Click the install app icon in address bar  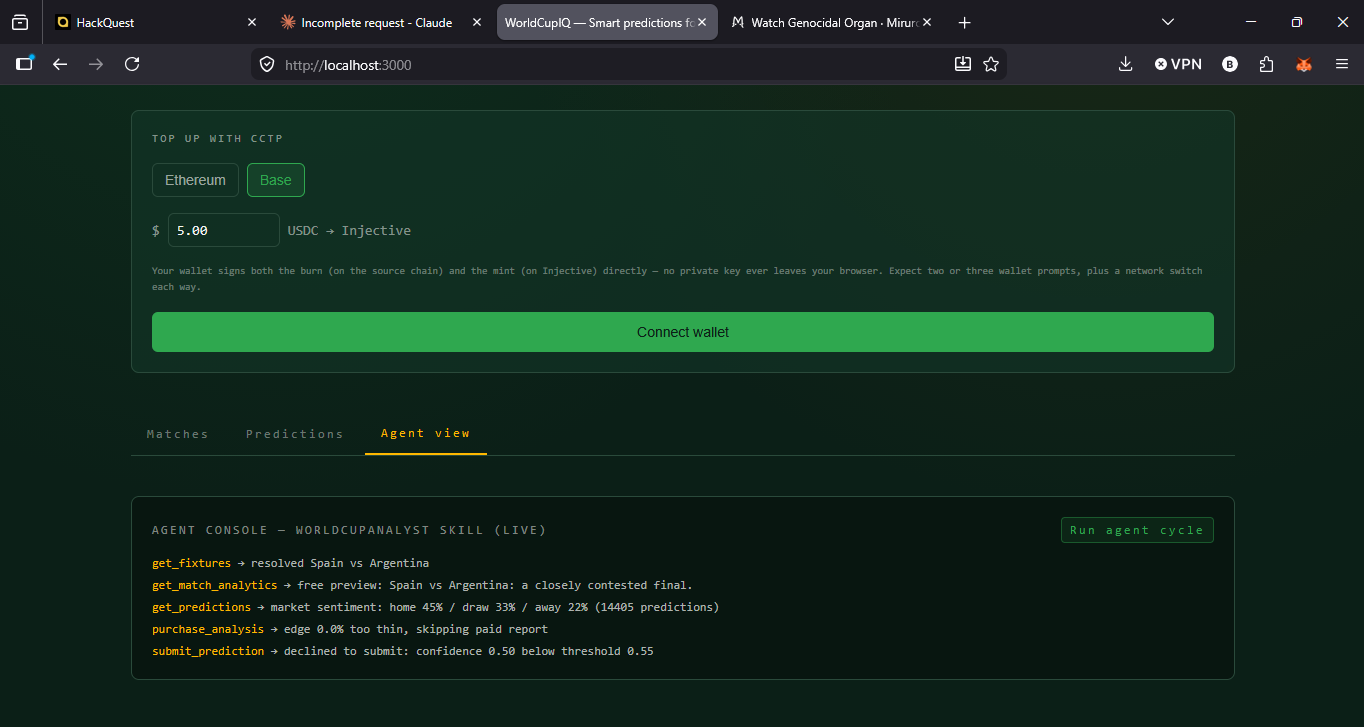(963, 64)
